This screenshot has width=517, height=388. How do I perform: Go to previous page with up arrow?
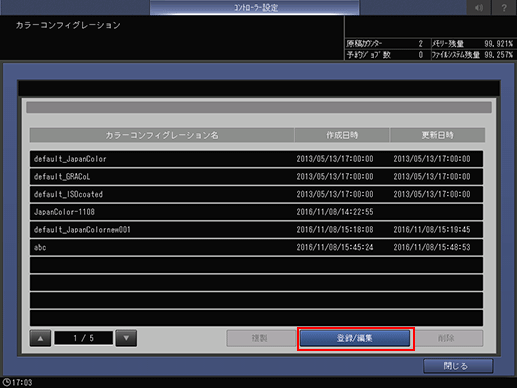40,338
